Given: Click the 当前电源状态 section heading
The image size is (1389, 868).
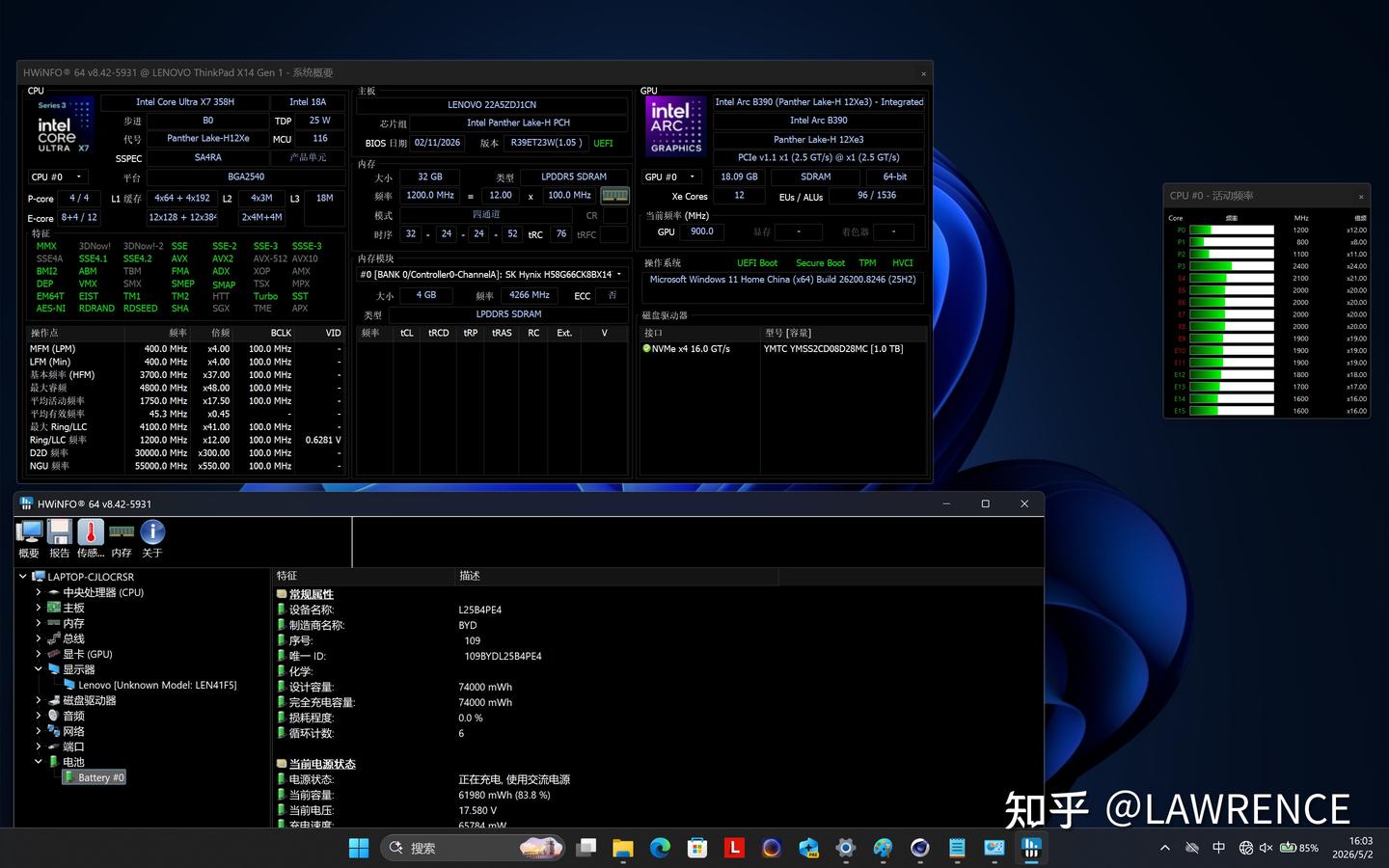Looking at the screenshot, I should click(322, 764).
